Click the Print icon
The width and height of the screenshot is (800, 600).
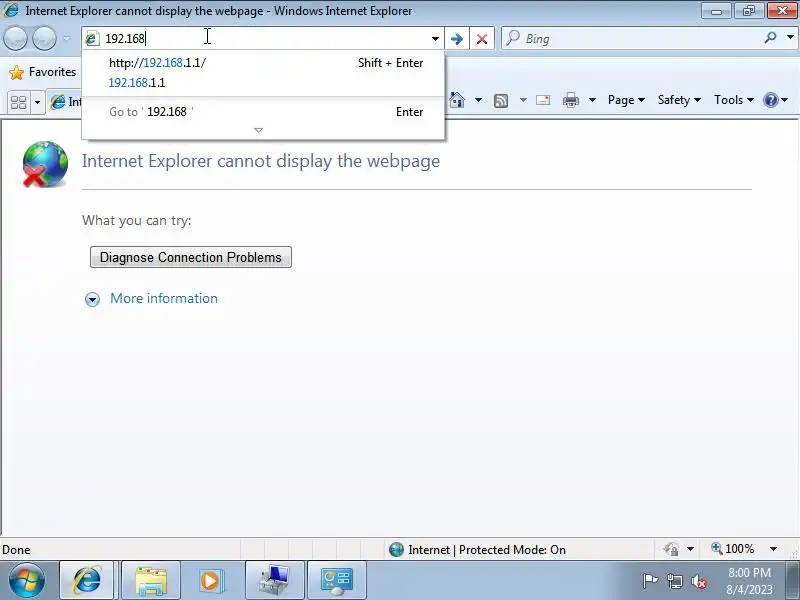571,100
